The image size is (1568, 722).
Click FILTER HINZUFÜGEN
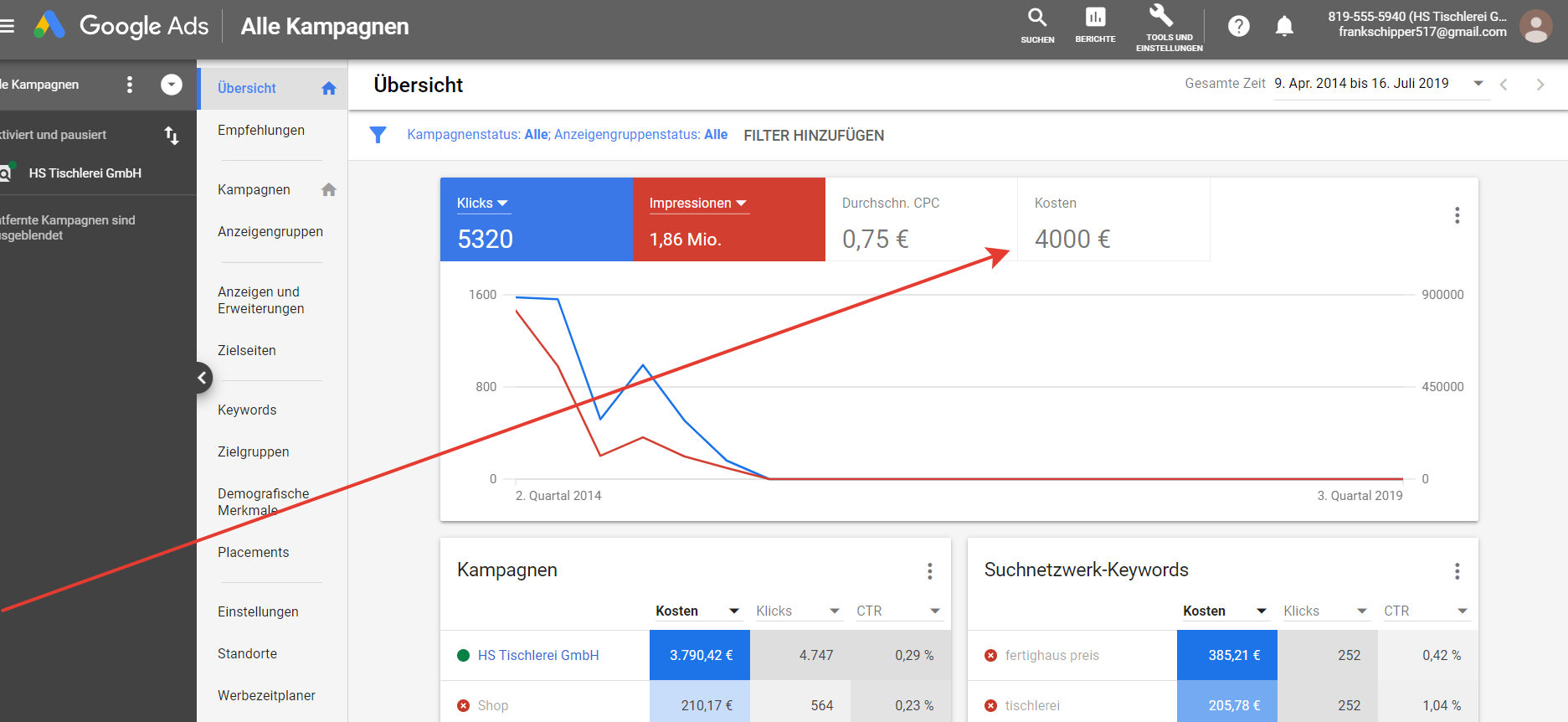click(814, 136)
